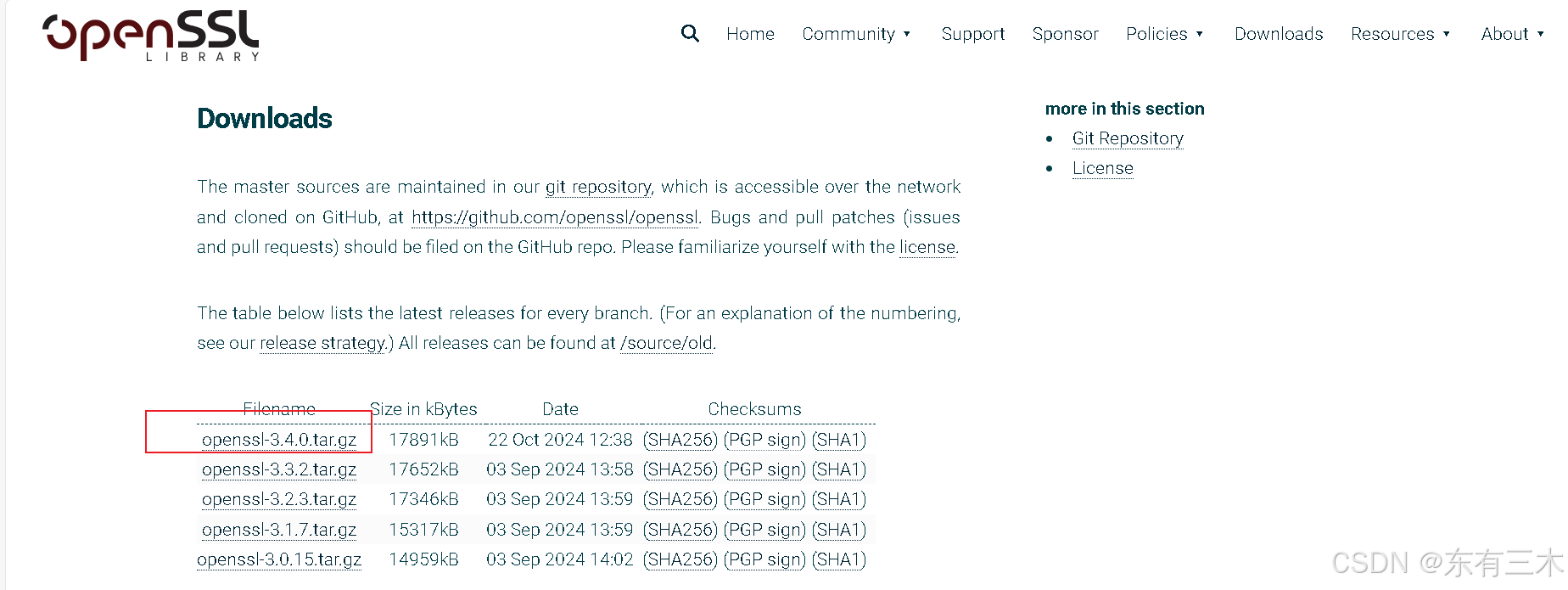1568x590 pixels.
Task: Select the 14959kB size cell
Action: point(423,559)
